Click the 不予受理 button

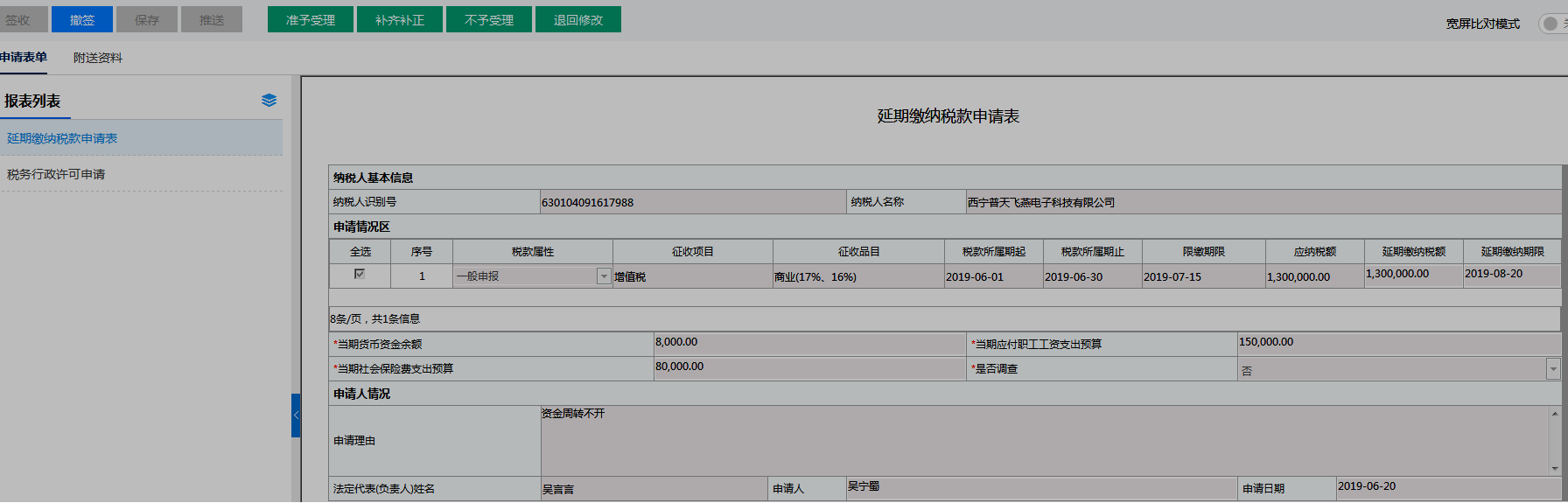(489, 19)
